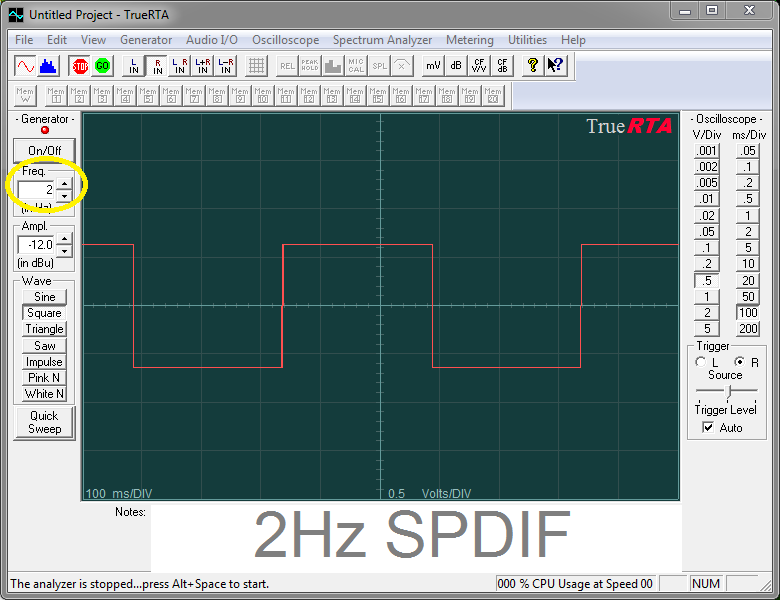Viewport: 780px width, 600px height.
Task: Open the Spectrum Analyzer menu
Action: pyautogui.click(x=383, y=40)
